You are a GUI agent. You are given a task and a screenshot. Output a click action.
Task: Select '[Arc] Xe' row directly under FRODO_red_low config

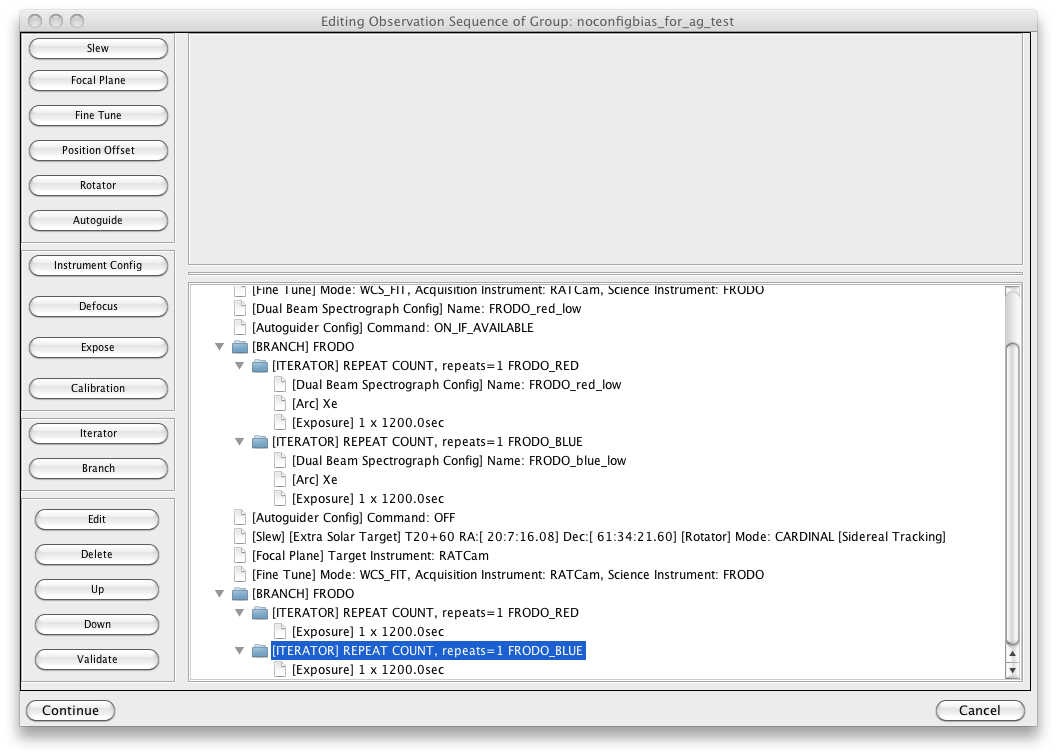(314, 404)
